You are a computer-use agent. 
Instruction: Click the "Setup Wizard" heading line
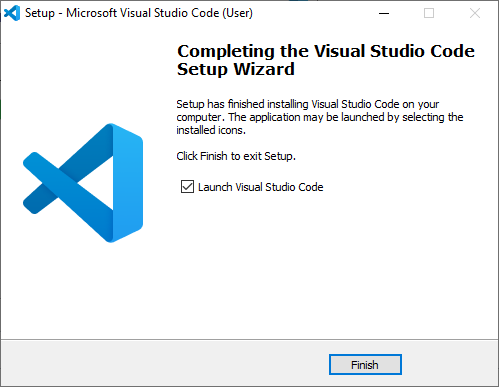tap(236, 69)
